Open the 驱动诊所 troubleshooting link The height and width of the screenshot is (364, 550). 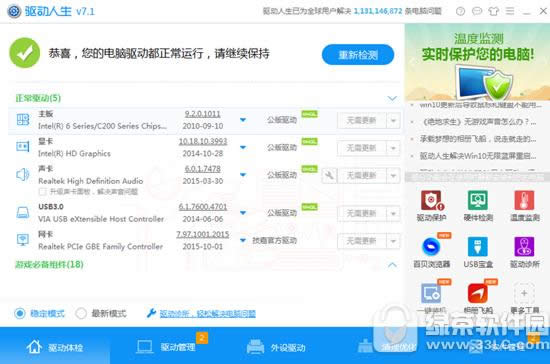coord(208,314)
